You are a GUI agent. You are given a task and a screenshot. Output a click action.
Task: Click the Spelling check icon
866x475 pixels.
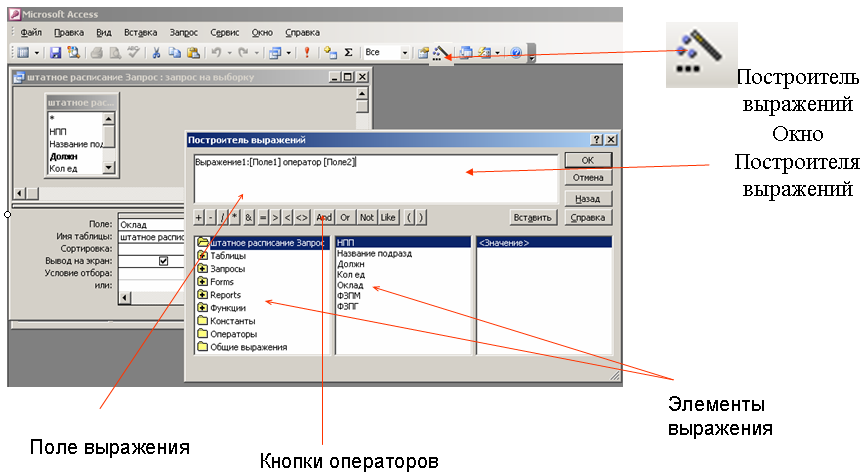coord(133,52)
